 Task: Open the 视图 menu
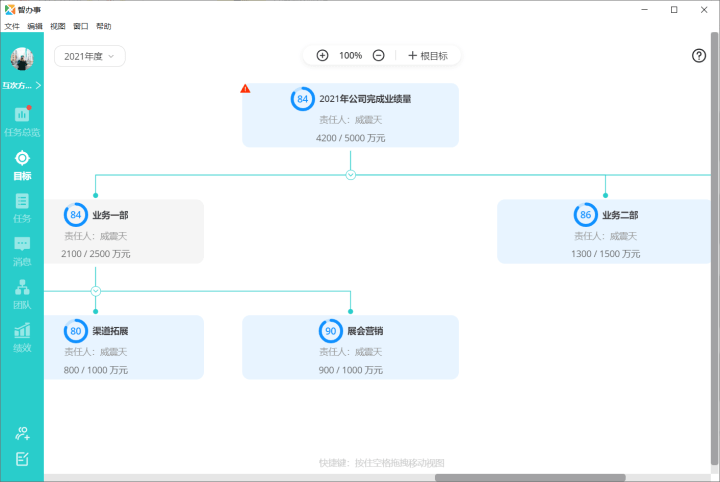58,26
